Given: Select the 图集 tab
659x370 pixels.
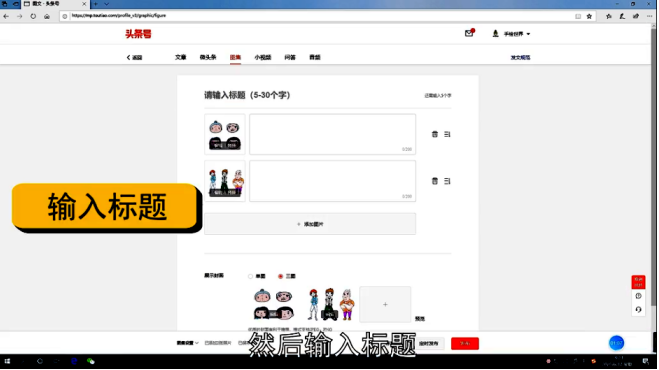Looking at the screenshot, I should click(235, 58).
